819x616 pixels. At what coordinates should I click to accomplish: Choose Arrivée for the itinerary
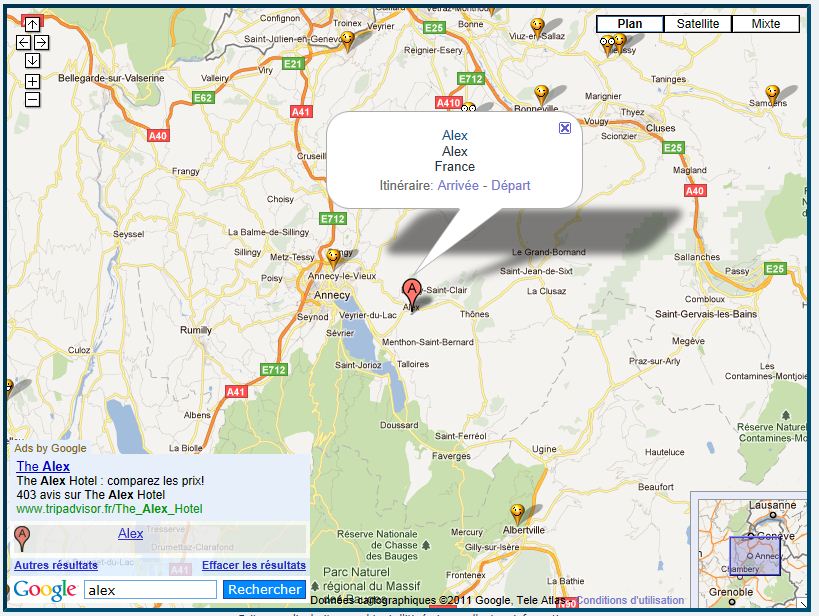tap(458, 185)
